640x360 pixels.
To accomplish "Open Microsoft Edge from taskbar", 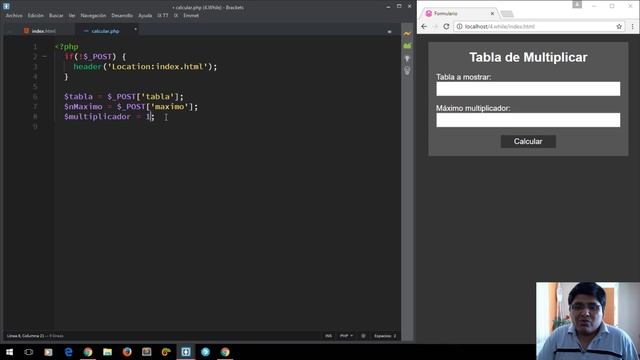I will coord(68,352).
